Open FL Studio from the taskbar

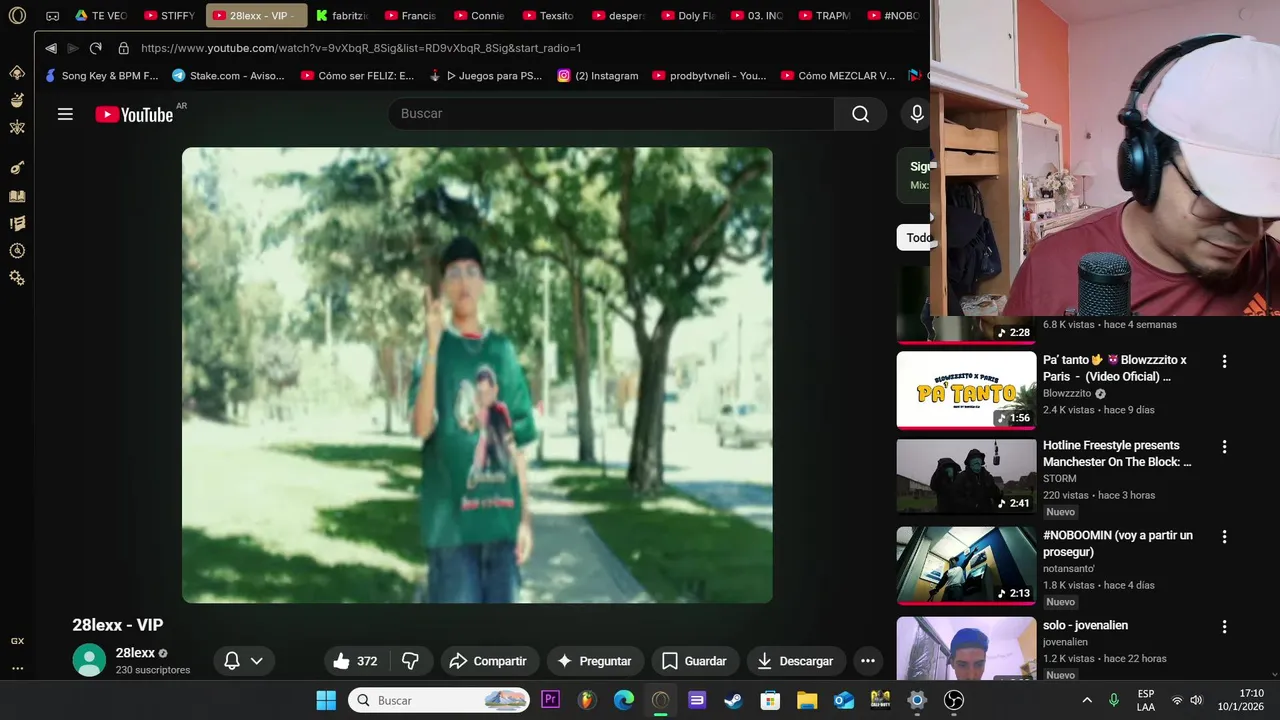point(587,700)
